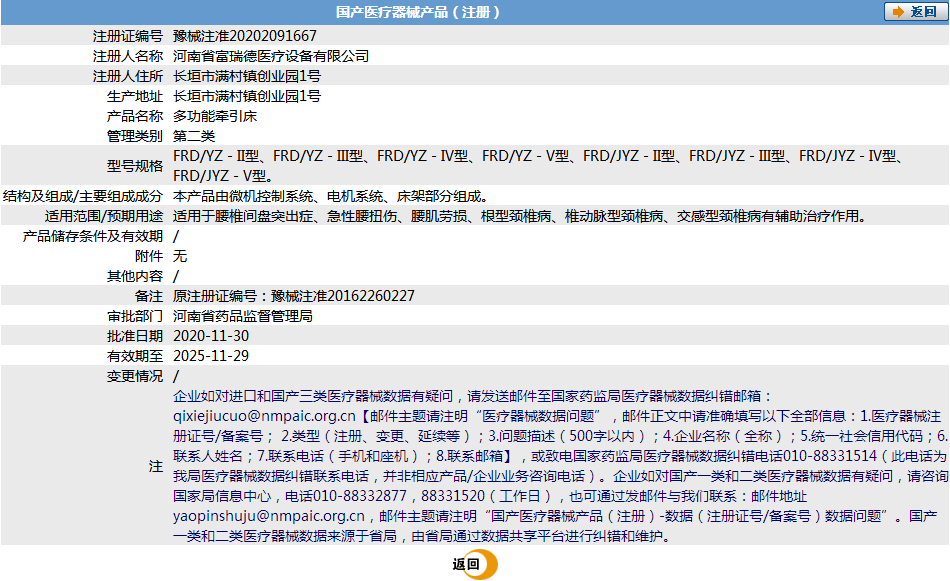Click the 适用范围/预期用途 row label
Viewport: 950px width, 581px height.
click(103, 216)
